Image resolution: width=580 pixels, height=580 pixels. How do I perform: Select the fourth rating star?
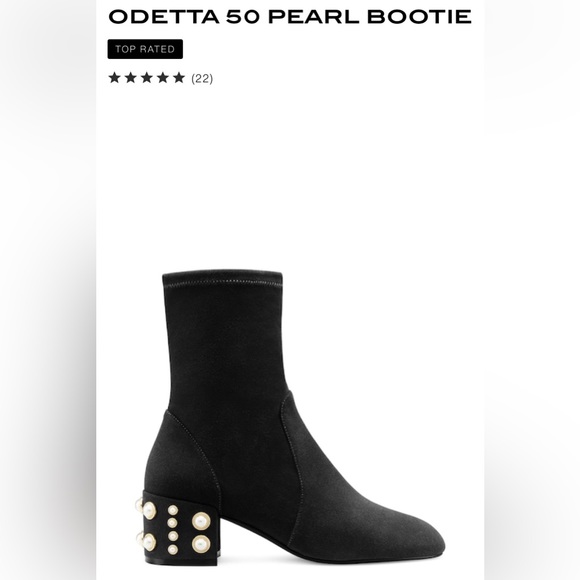tap(163, 78)
